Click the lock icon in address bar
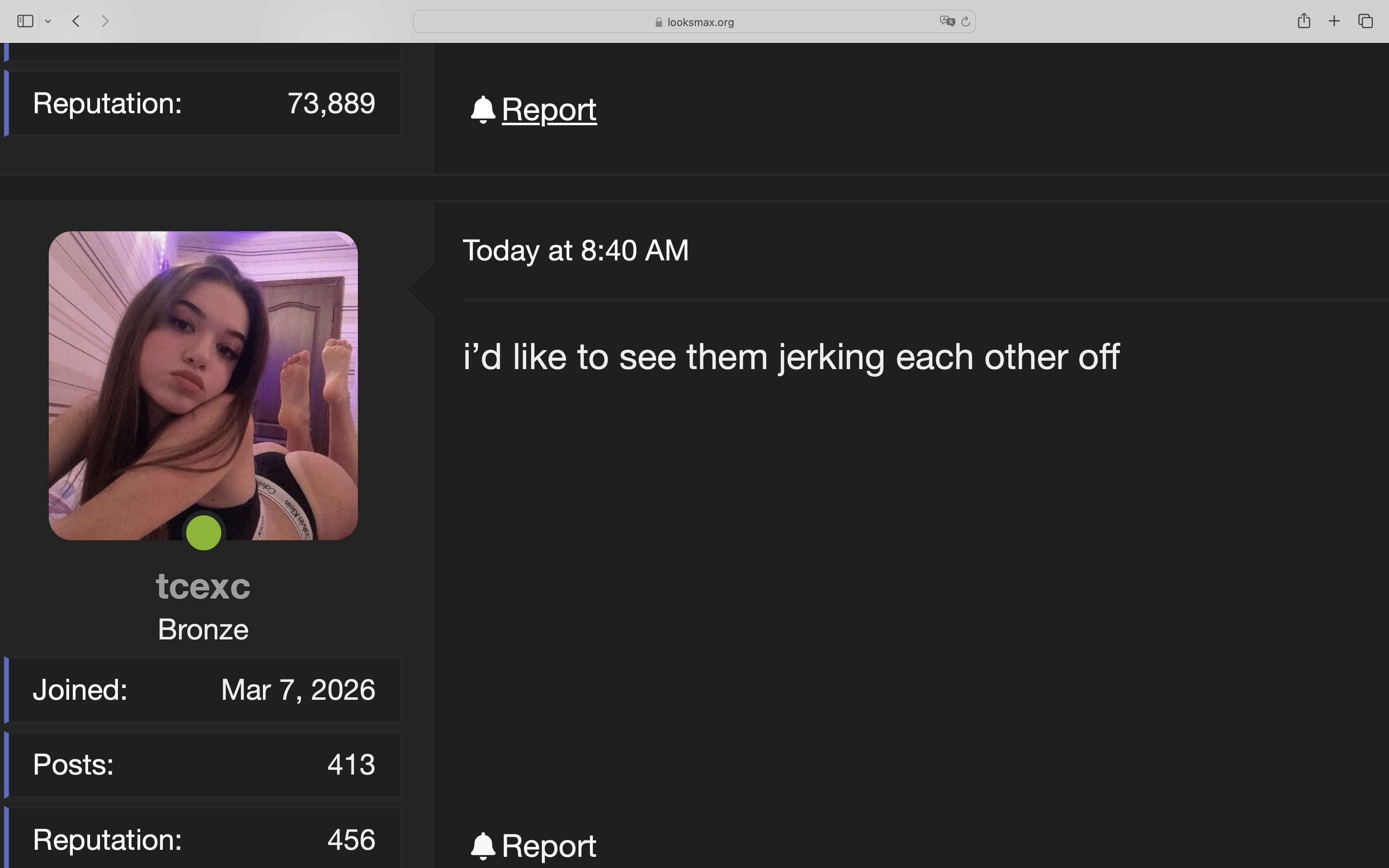1389x868 pixels. [659, 22]
